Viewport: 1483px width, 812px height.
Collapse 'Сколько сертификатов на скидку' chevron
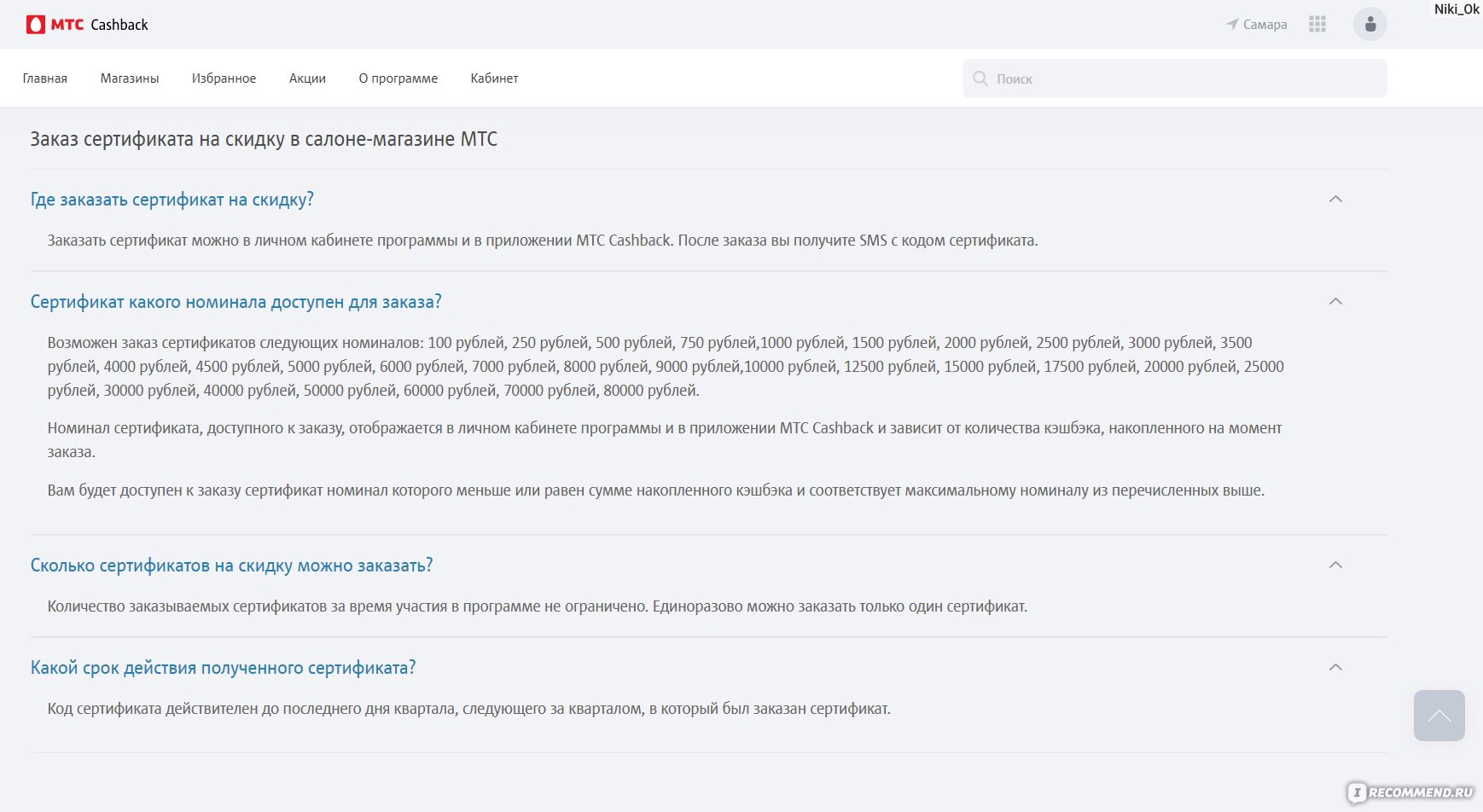click(1336, 565)
